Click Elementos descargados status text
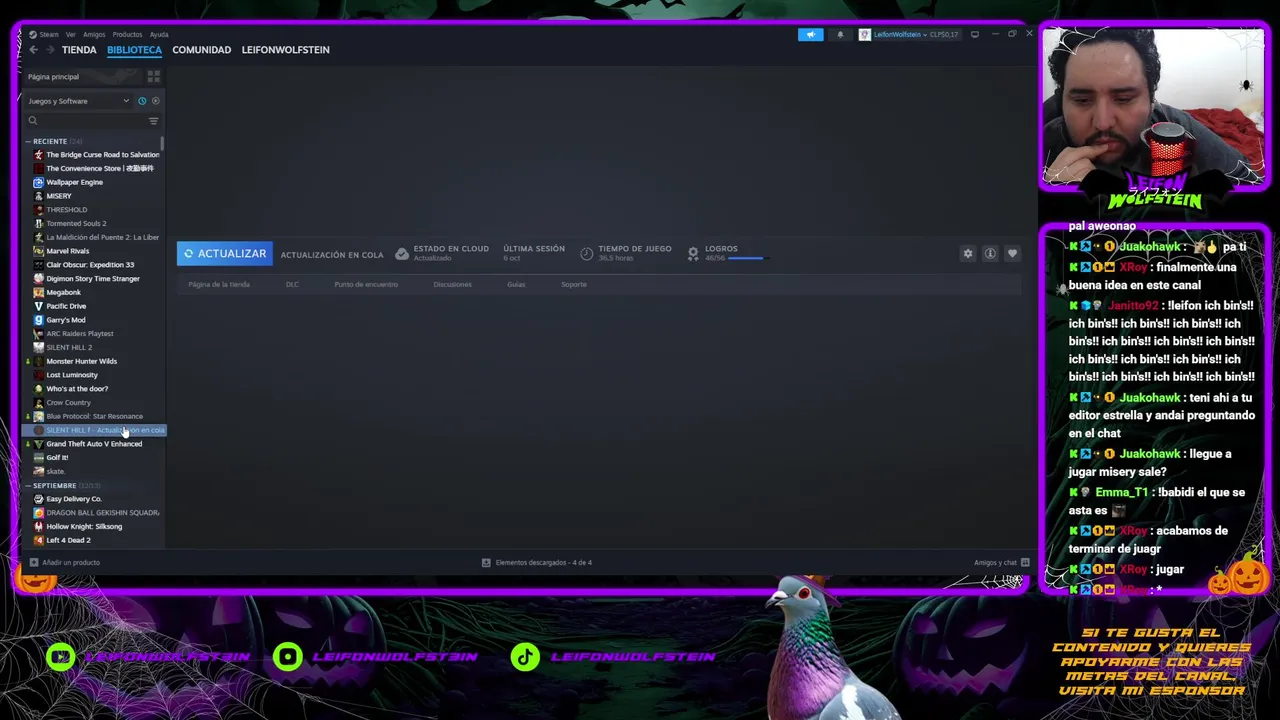 544,562
